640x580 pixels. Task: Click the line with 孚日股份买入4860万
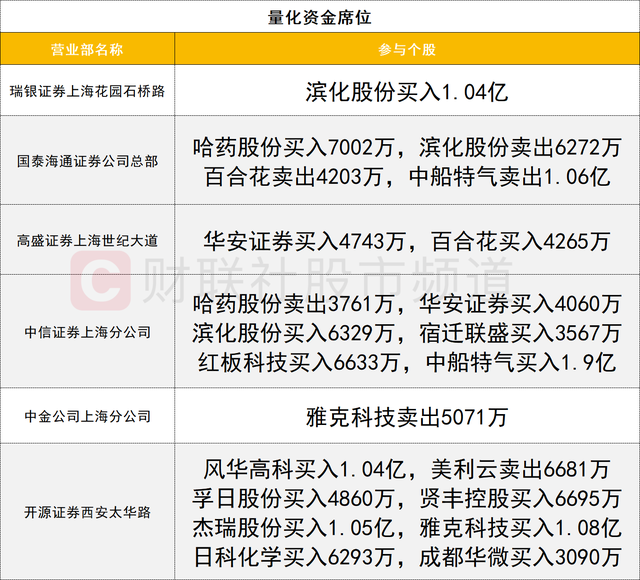click(x=407, y=498)
